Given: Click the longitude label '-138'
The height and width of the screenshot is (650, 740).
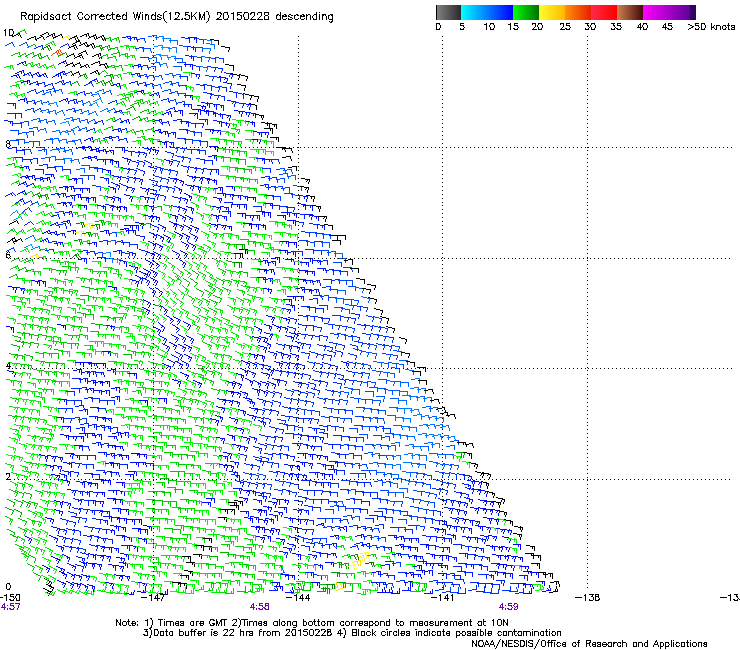Looking at the screenshot, I should coord(588,598).
